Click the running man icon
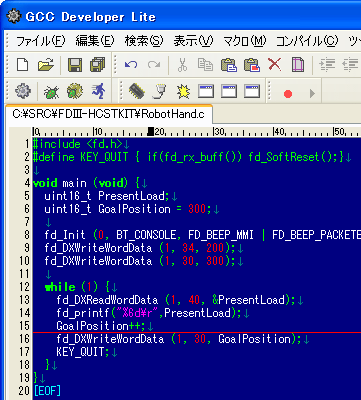 (98, 91)
